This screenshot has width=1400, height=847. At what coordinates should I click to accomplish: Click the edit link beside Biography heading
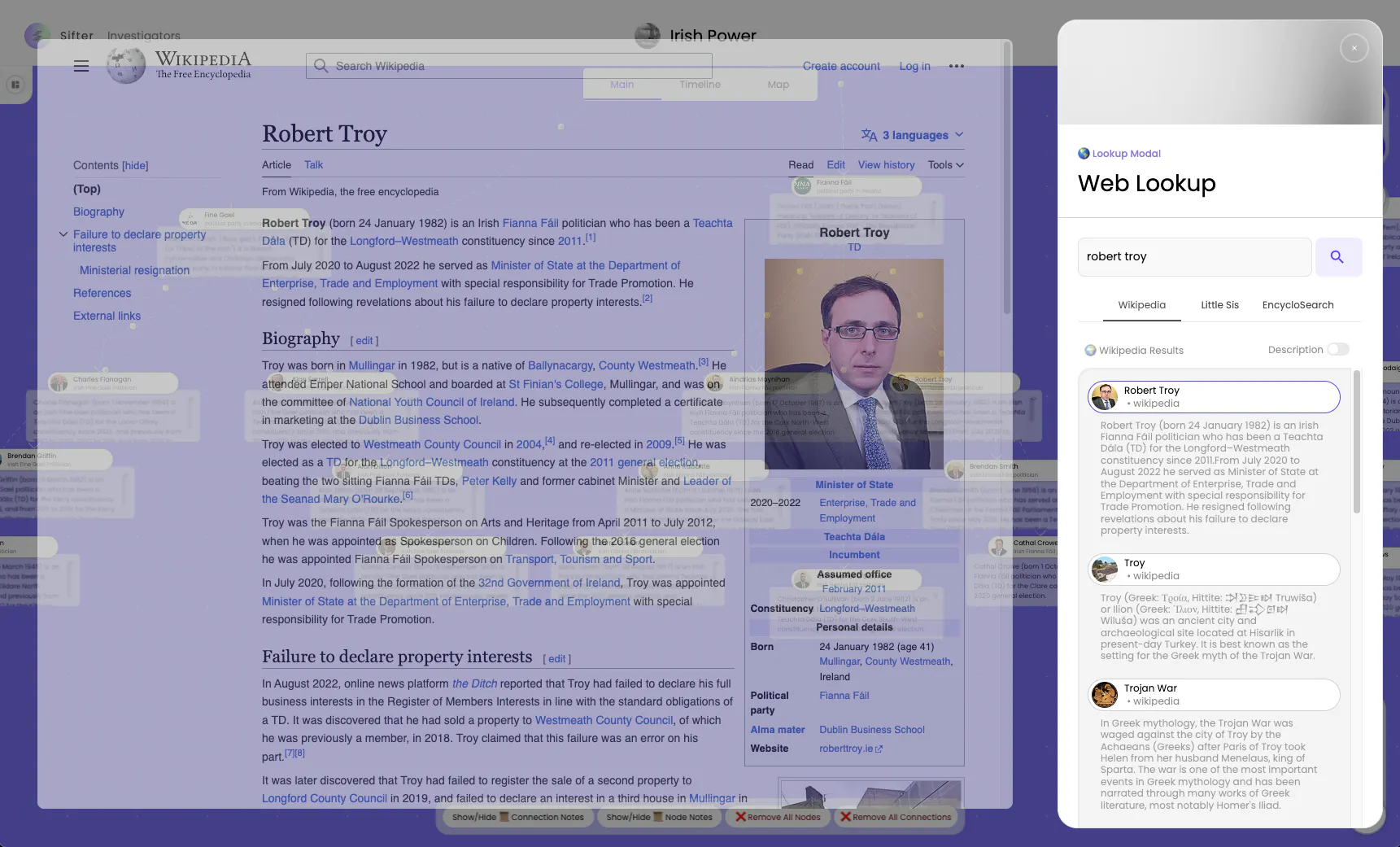(x=364, y=341)
